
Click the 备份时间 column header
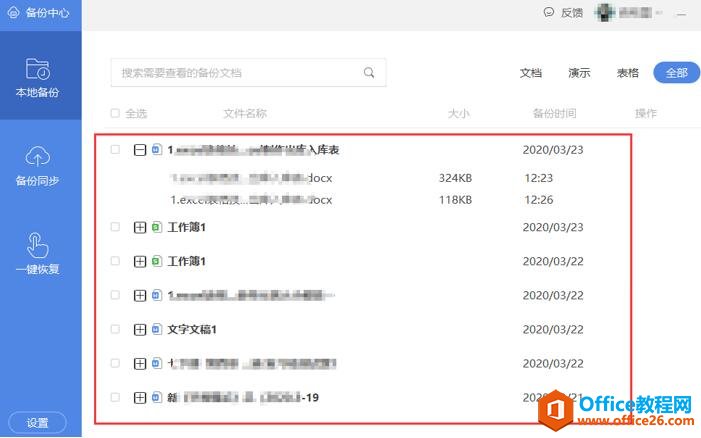coord(554,114)
